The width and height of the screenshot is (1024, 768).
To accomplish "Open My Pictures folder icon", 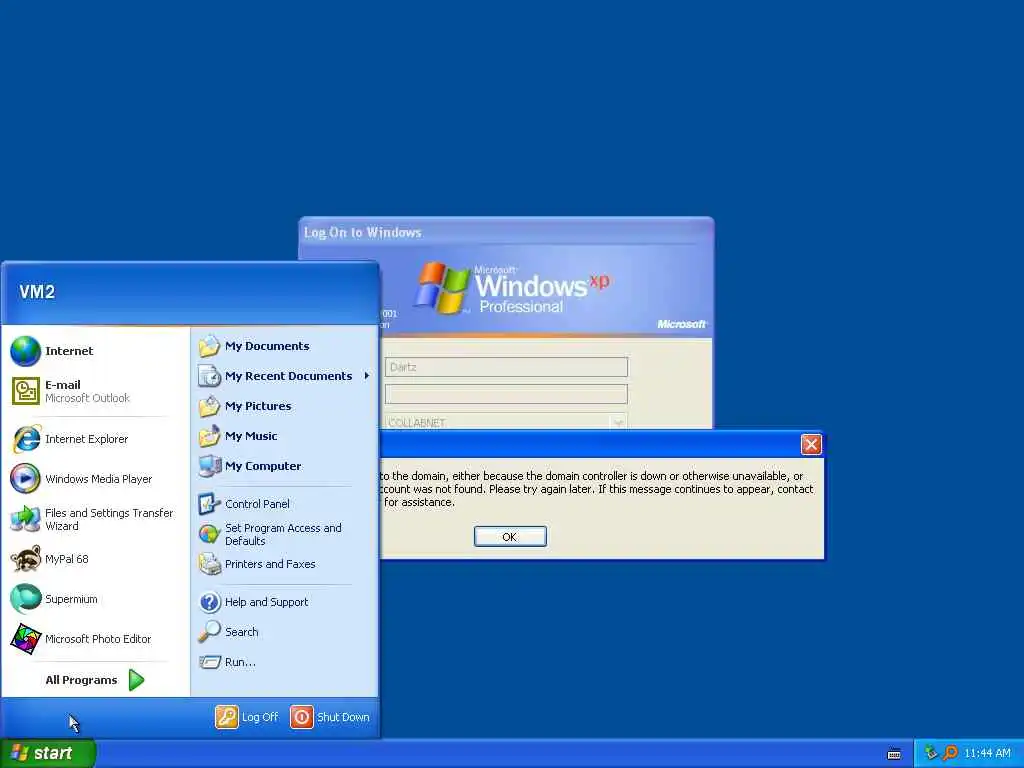I will tap(209, 406).
